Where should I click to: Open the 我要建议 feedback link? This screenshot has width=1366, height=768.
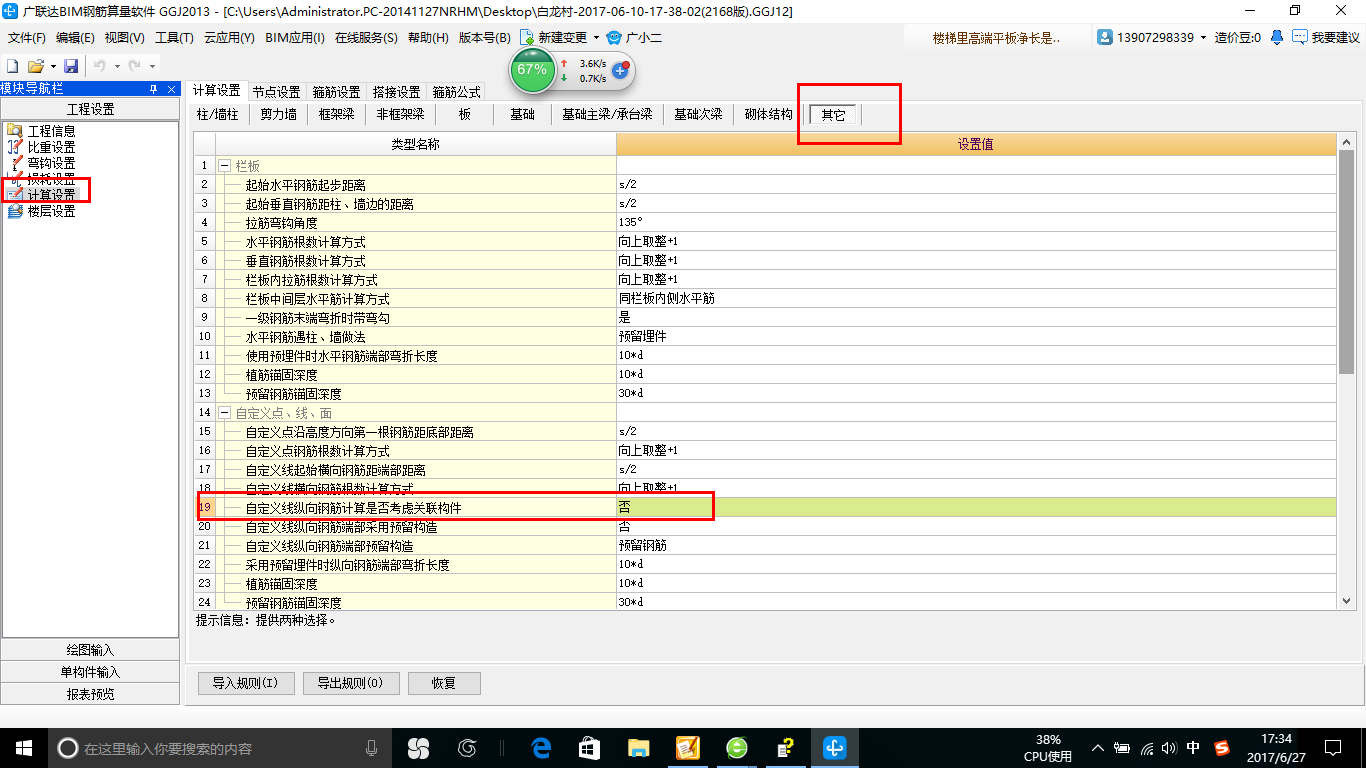click(1326, 37)
